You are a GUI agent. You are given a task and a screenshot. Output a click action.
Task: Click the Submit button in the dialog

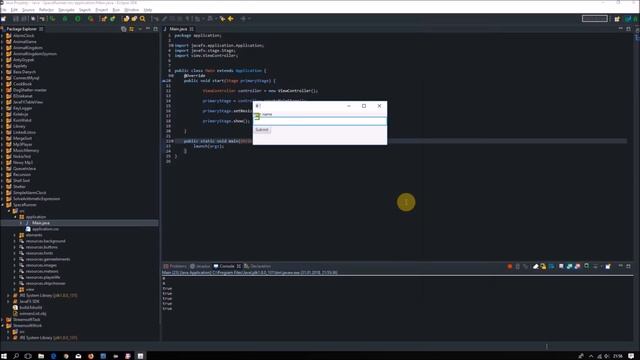click(262, 130)
